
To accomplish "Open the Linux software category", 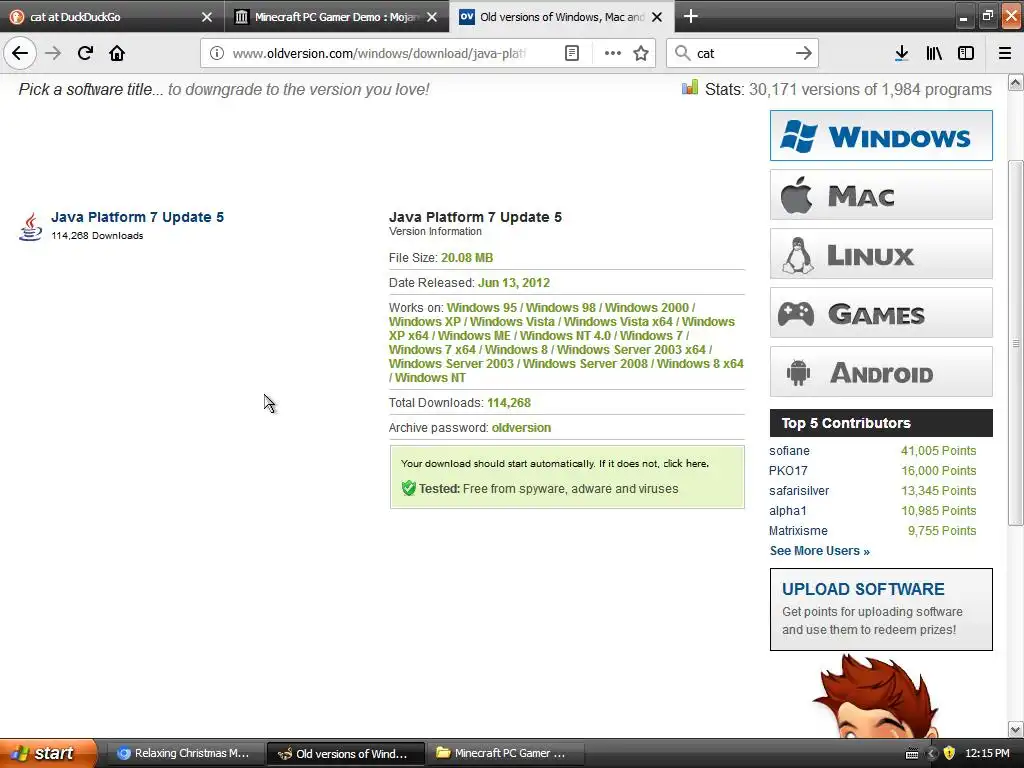I will (x=881, y=254).
